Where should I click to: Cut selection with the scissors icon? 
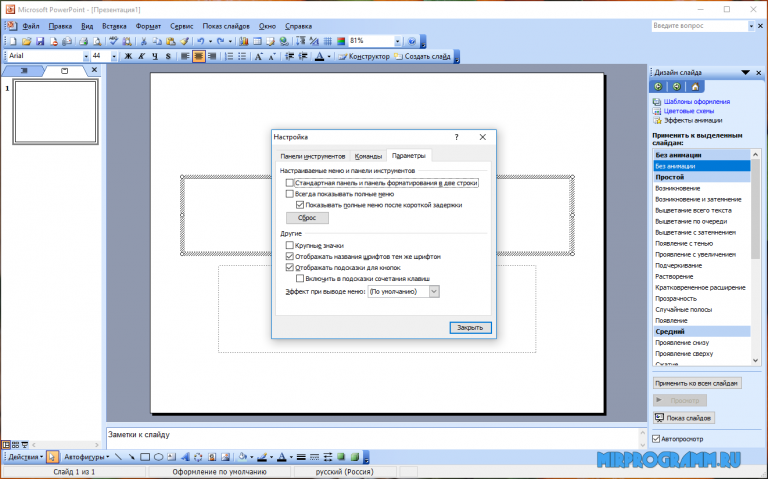coord(144,42)
